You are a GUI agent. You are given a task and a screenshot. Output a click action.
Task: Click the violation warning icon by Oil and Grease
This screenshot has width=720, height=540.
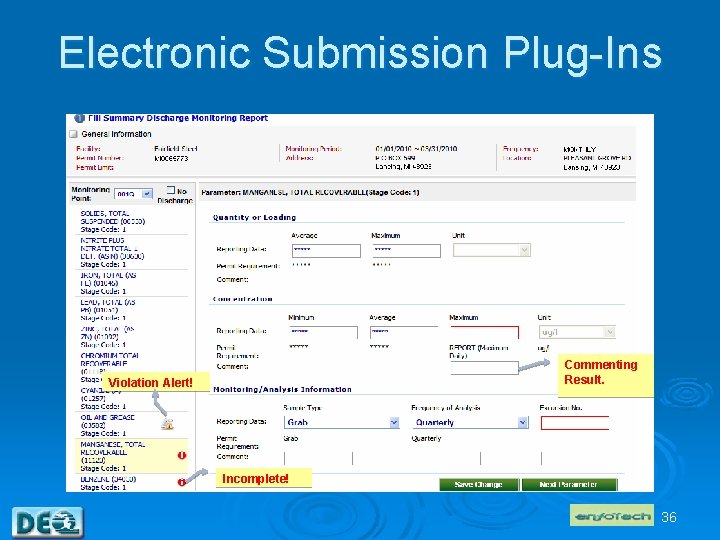168,424
